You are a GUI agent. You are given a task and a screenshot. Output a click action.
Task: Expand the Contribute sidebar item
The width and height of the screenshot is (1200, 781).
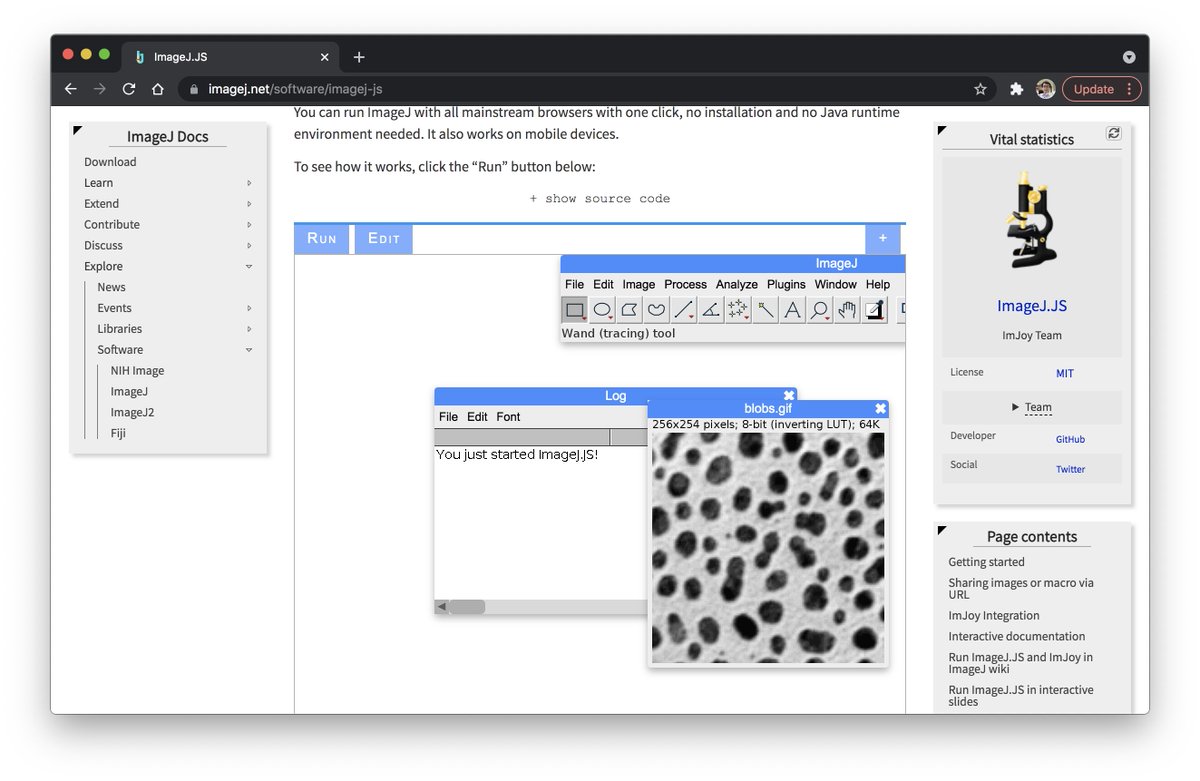pos(249,225)
